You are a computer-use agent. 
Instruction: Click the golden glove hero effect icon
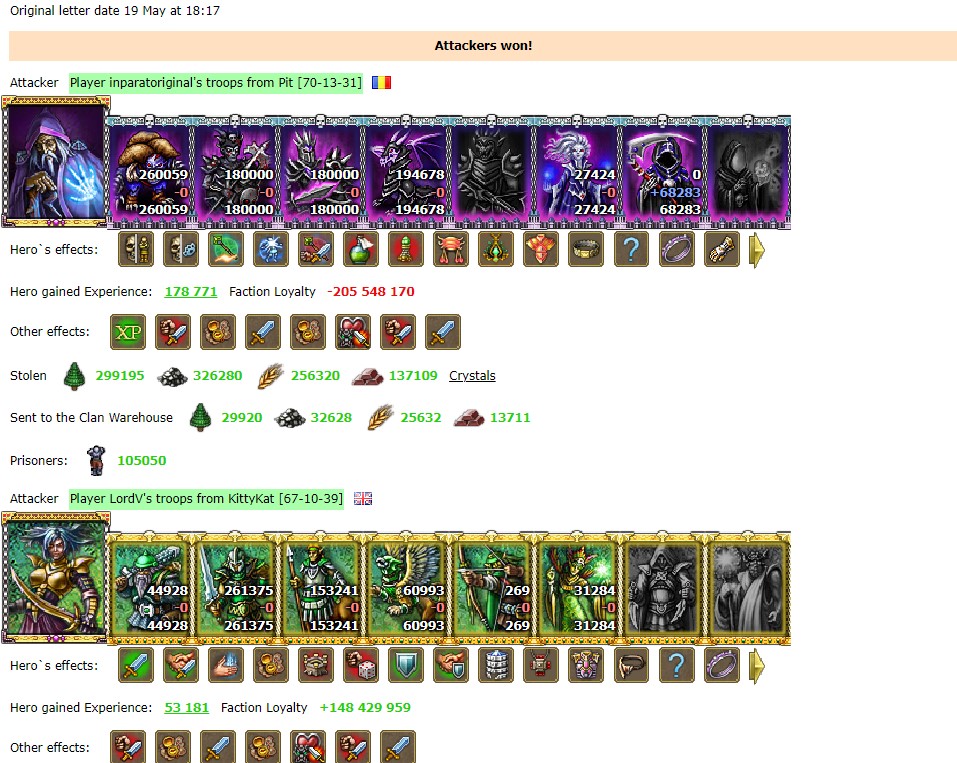click(721, 249)
